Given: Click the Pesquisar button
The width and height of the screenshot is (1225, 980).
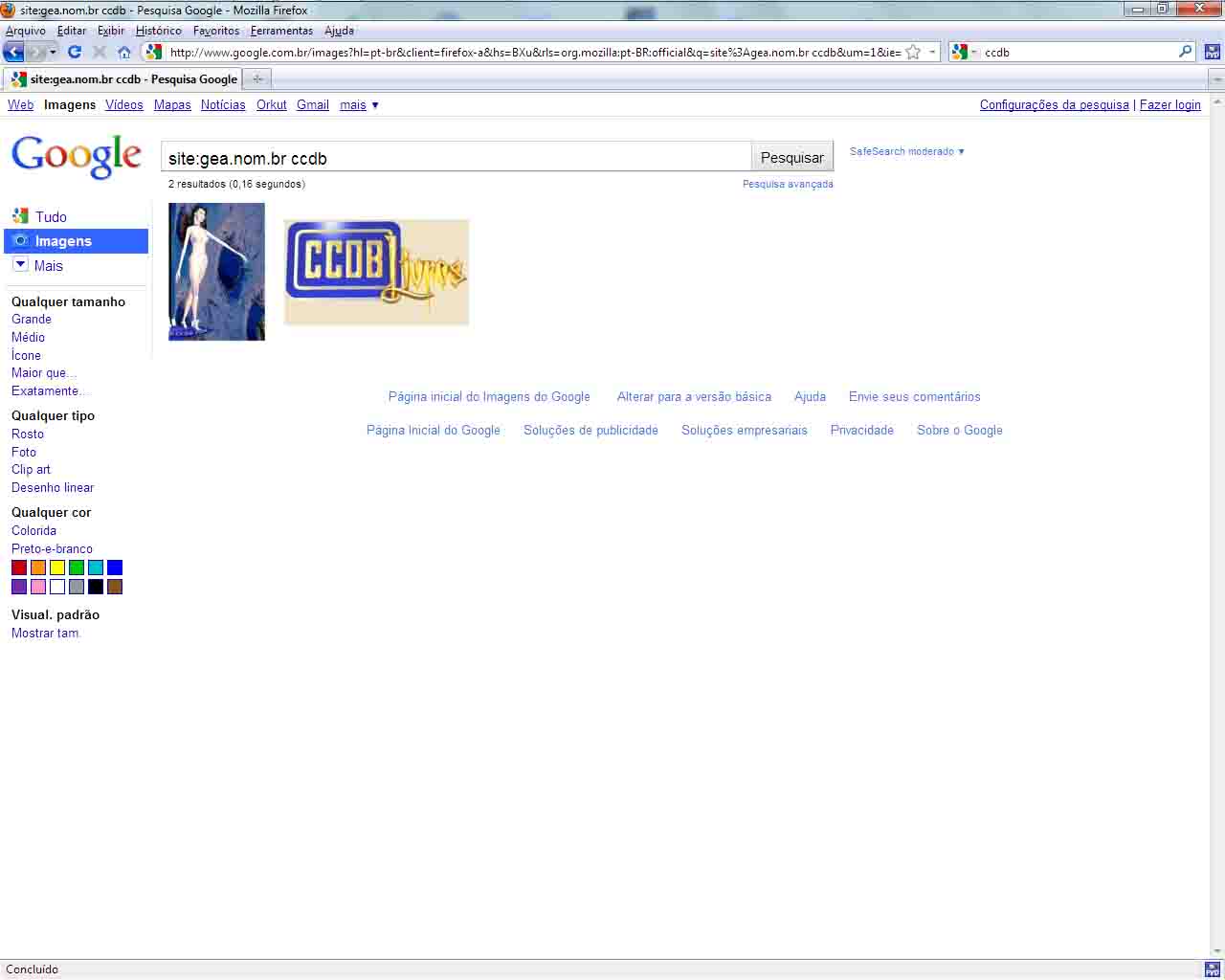Looking at the screenshot, I should point(791,157).
